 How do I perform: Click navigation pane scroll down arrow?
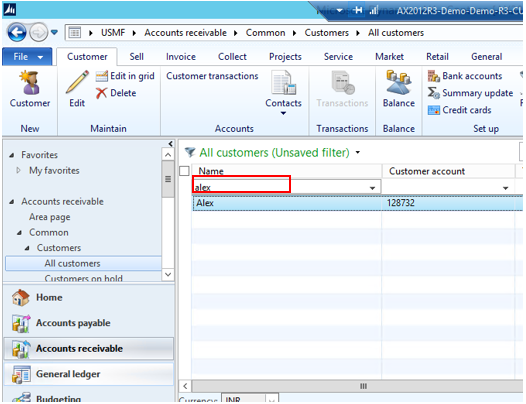tap(168, 274)
